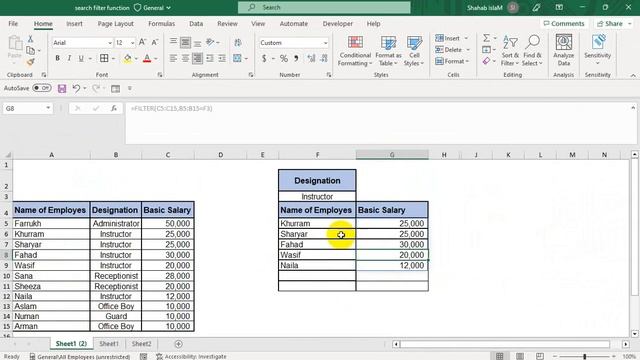Open the Developer ribbon tab
Screen dimensions: 640x360
click(x=338, y=24)
